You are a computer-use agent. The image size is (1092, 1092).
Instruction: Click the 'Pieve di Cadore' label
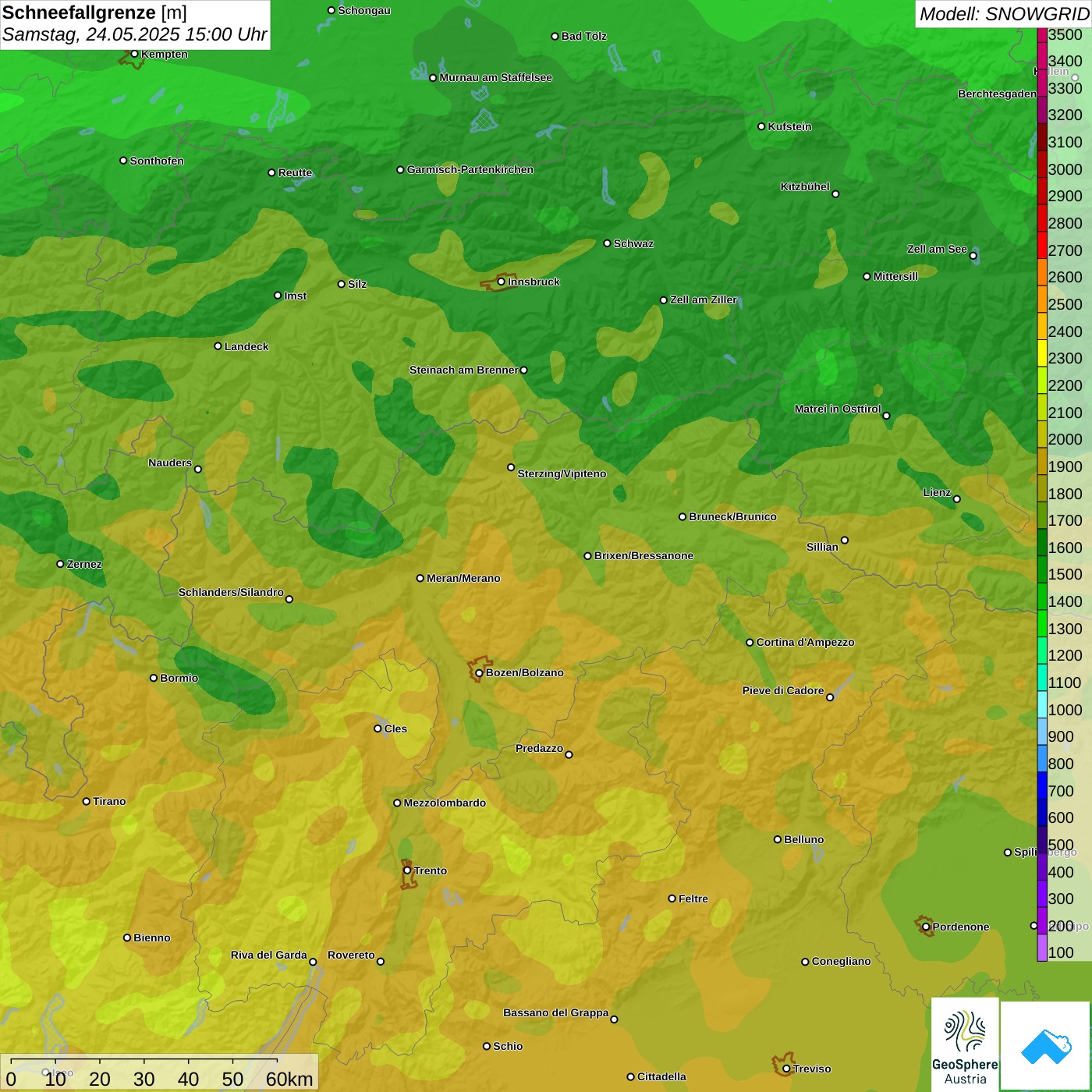point(783,690)
